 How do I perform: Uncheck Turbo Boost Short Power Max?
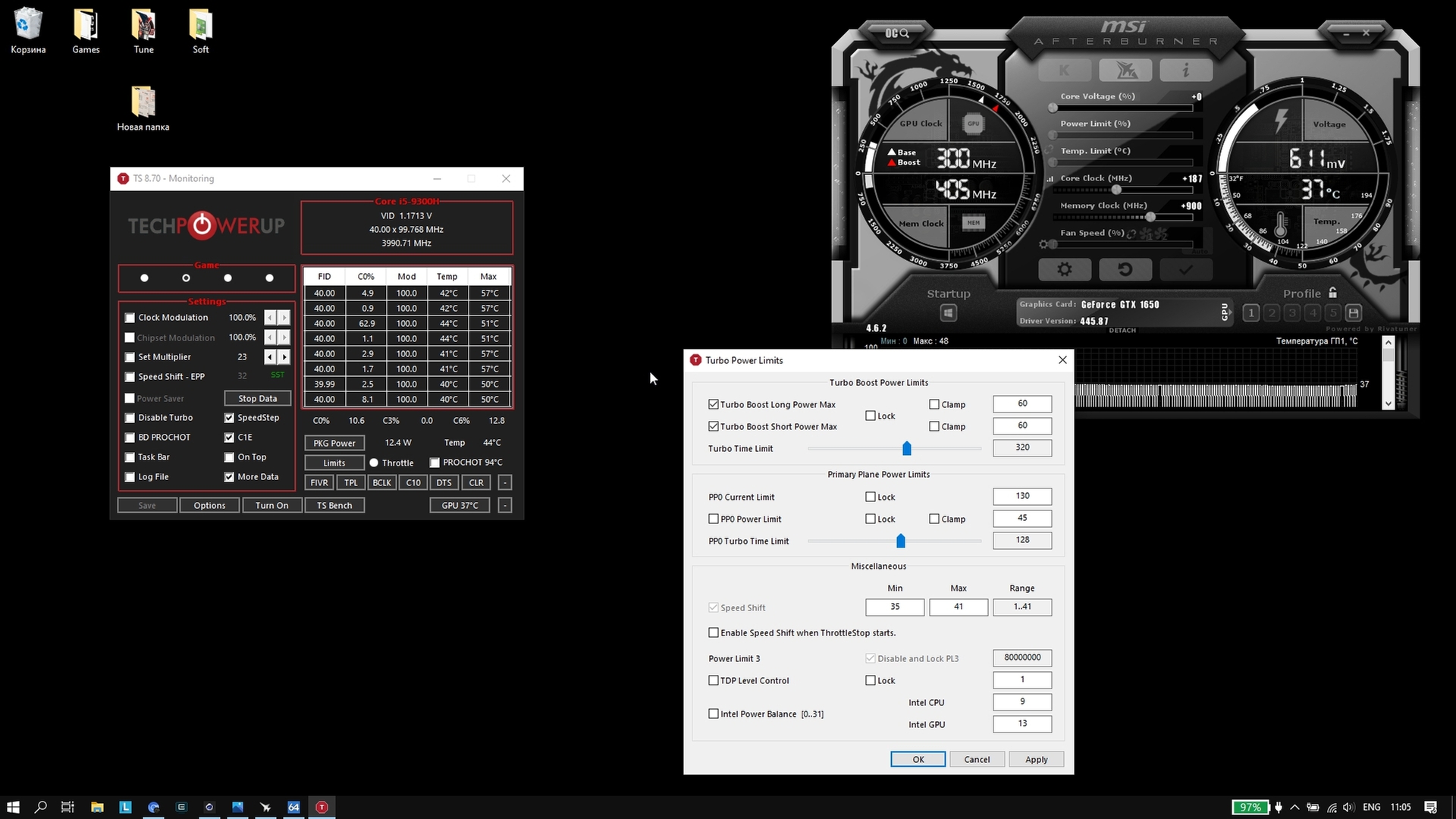(x=713, y=426)
